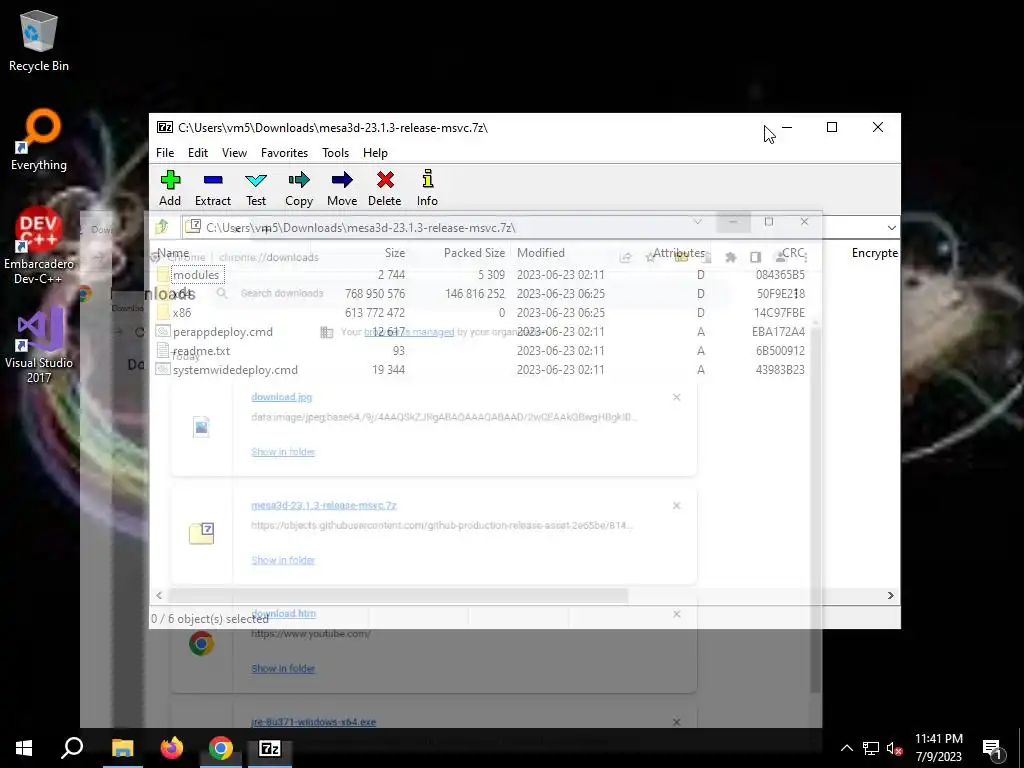Select systemwidedeploy.cmd in the list
Viewport: 1024px width, 768px height.
pos(235,370)
